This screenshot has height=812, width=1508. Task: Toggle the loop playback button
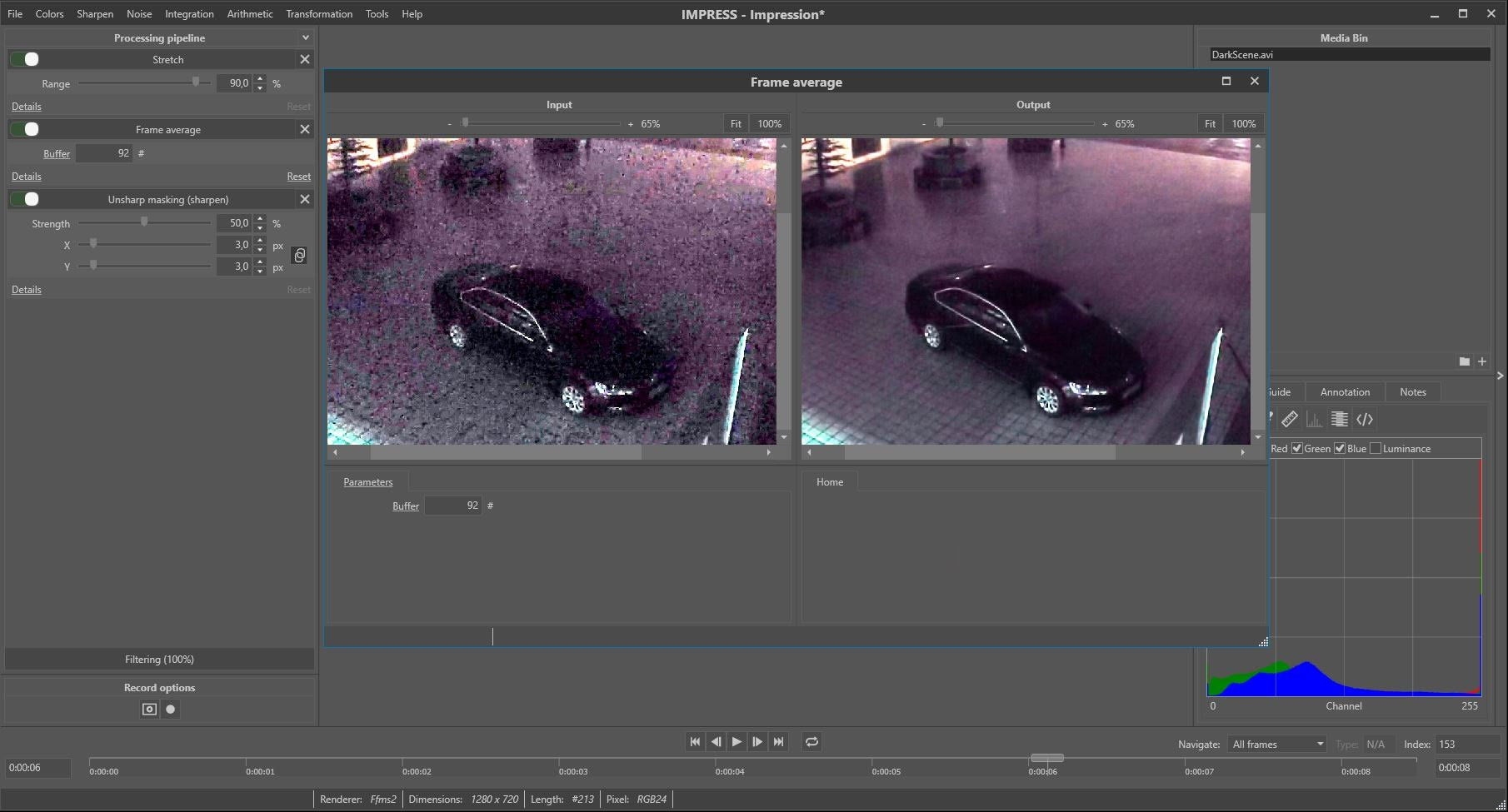pyautogui.click(x=811, y=742)
